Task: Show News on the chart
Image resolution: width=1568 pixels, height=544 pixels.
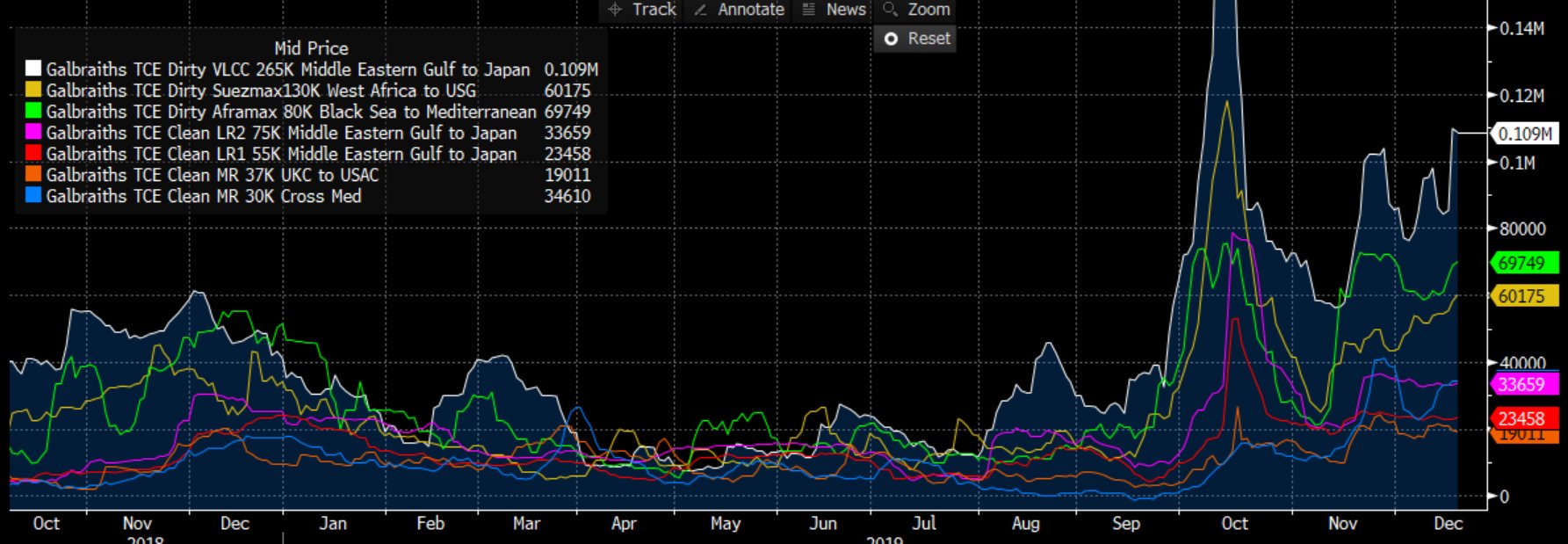Action: click(x=846, y=10)
